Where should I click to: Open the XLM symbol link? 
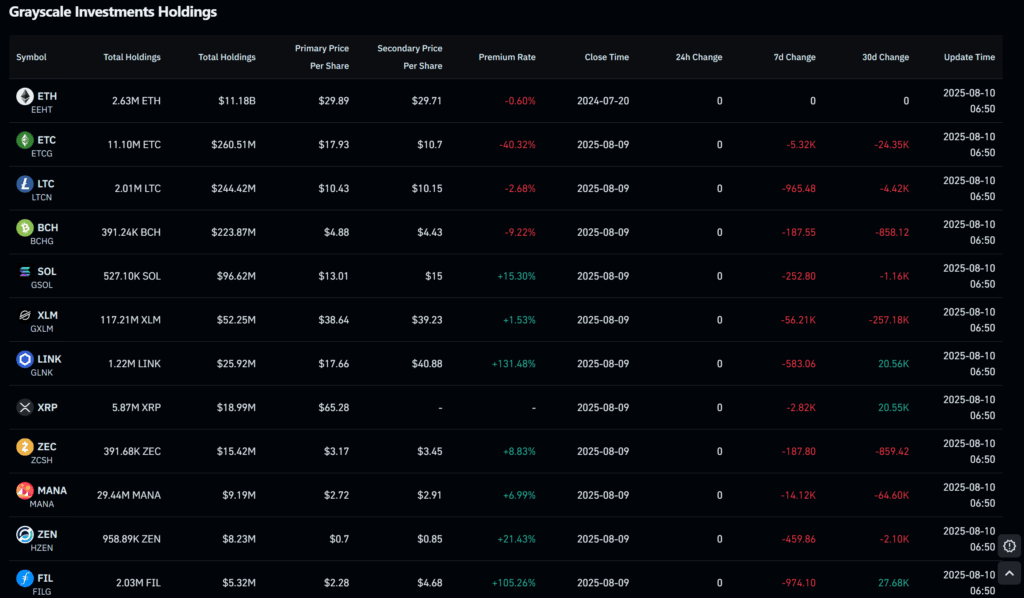click(48, 315)
